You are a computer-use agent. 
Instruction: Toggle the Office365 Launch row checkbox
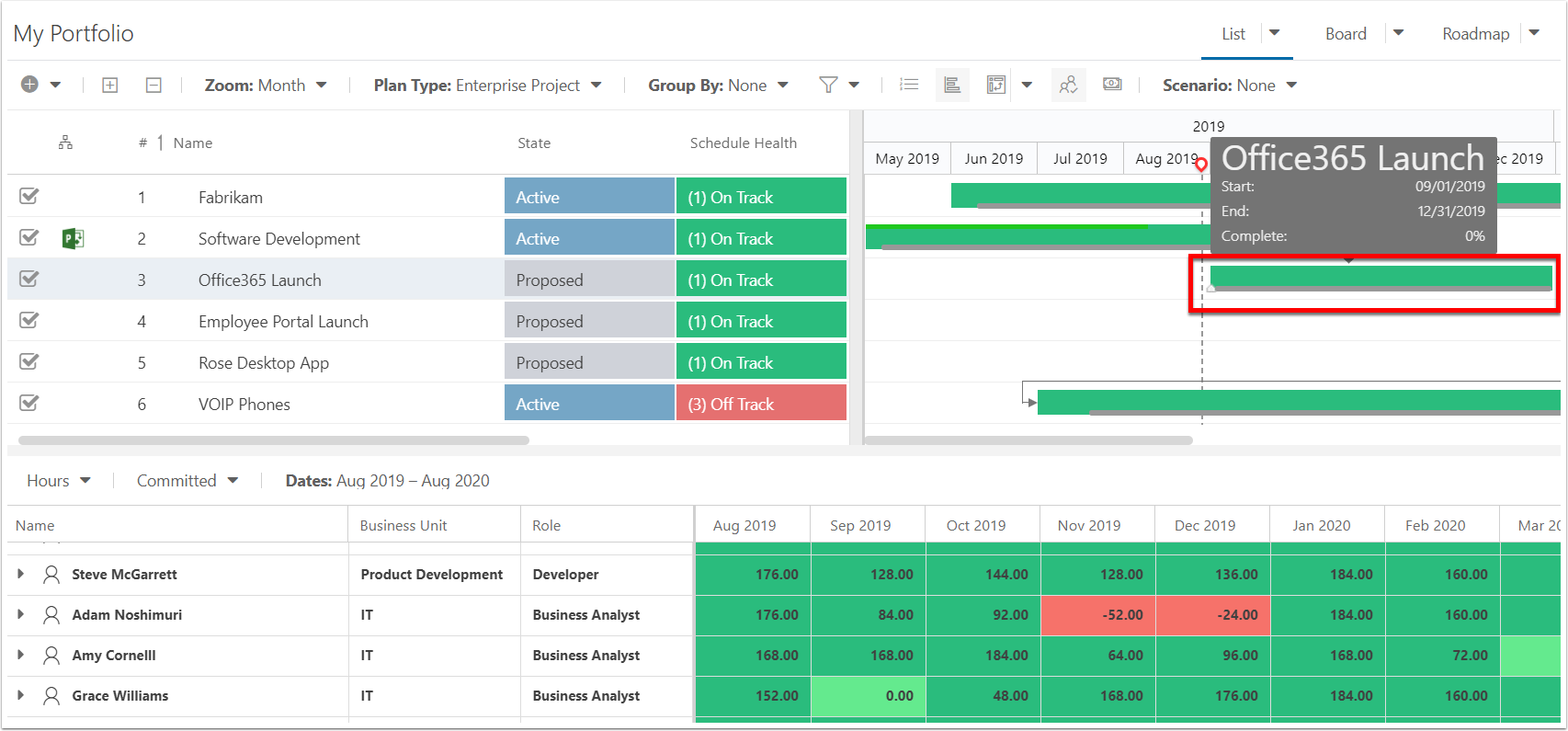[x=29, y=279]
